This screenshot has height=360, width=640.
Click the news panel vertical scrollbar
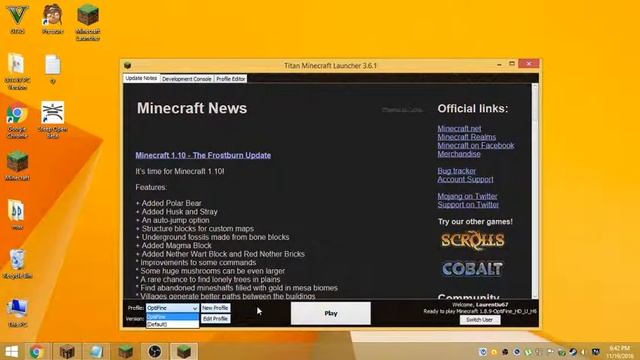tap(535, 191)
